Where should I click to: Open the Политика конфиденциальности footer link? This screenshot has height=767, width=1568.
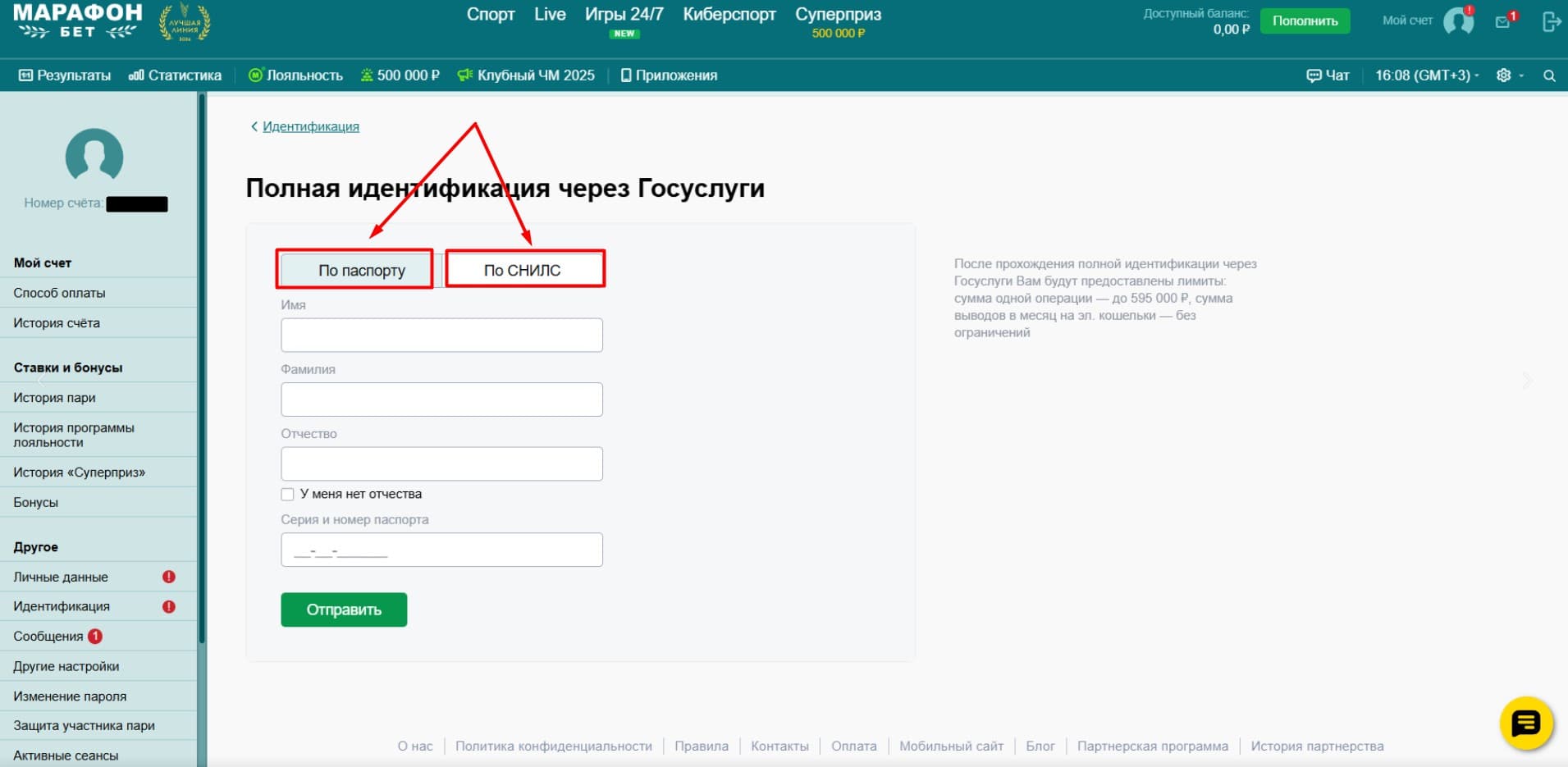(x=554, y=746)
